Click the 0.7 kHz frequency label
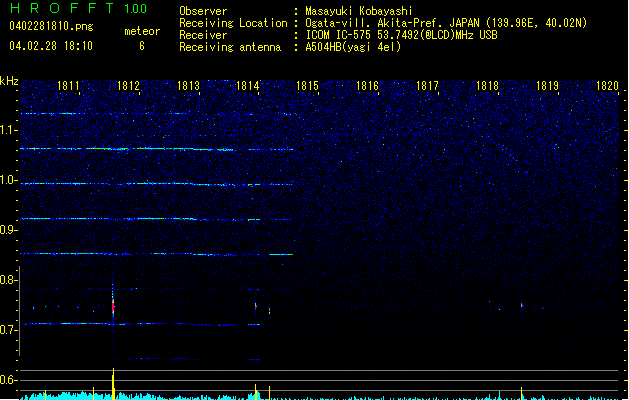 tap(9, 330)
